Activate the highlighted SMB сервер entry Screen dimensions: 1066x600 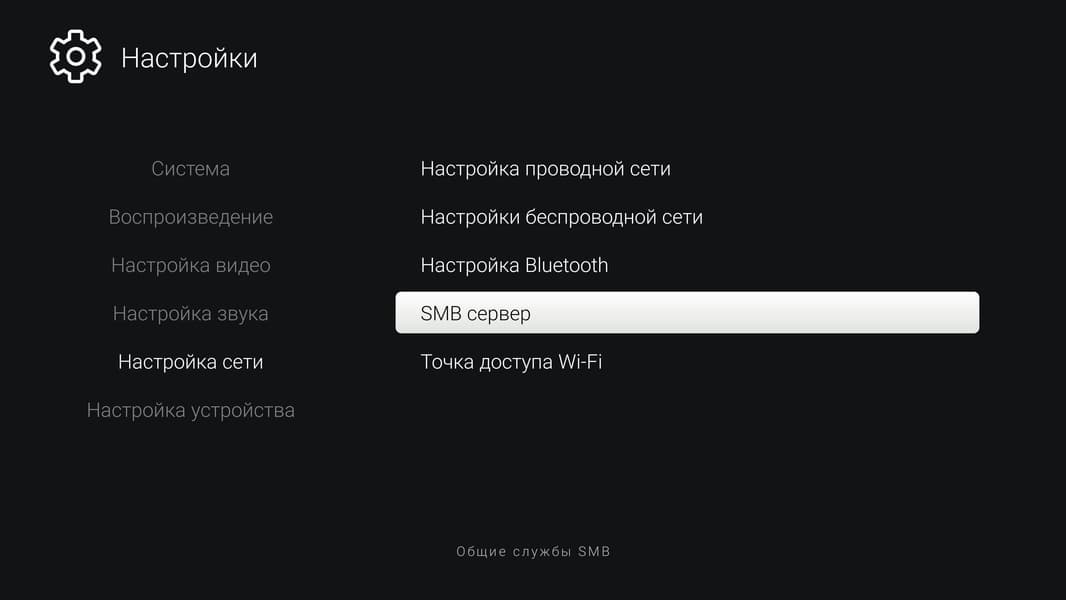(687, 313)
